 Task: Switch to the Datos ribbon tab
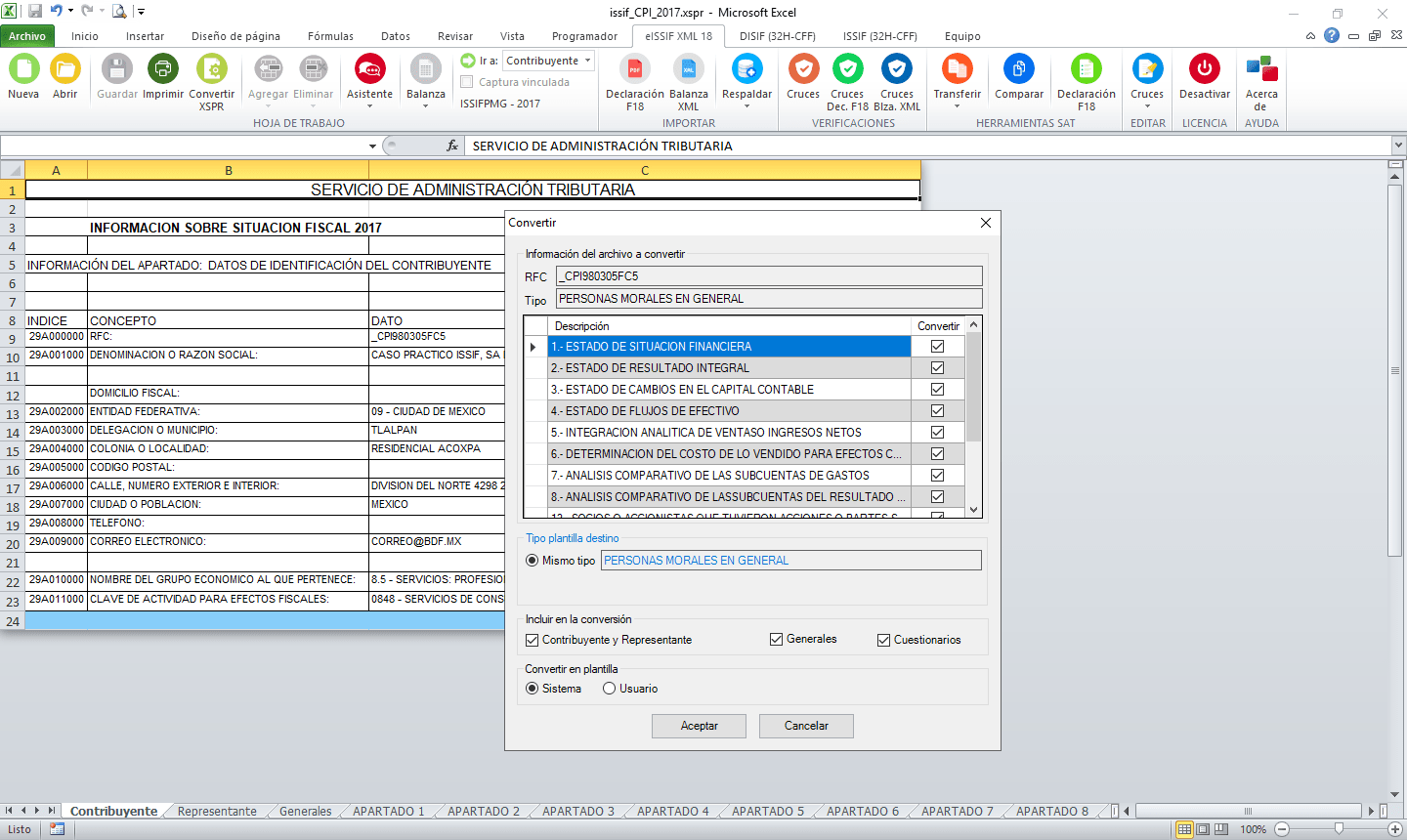pos(396,36)
